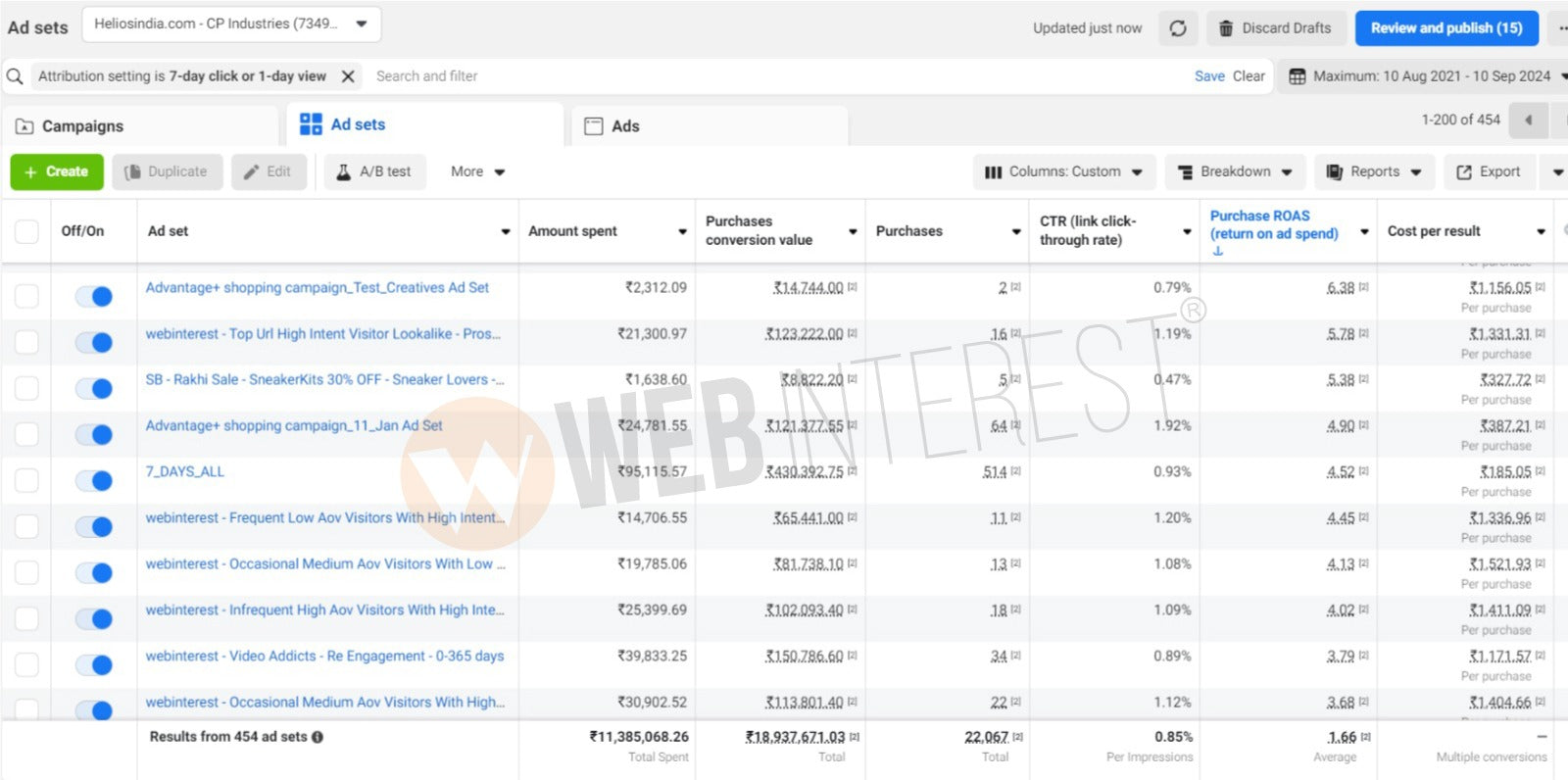Open Advantage+ shopping campaign_11_Jan Ad Set link
Image resolution: width=1568 pixels, height=780 pixels.
pyautogui.click(x=294, y=425)
